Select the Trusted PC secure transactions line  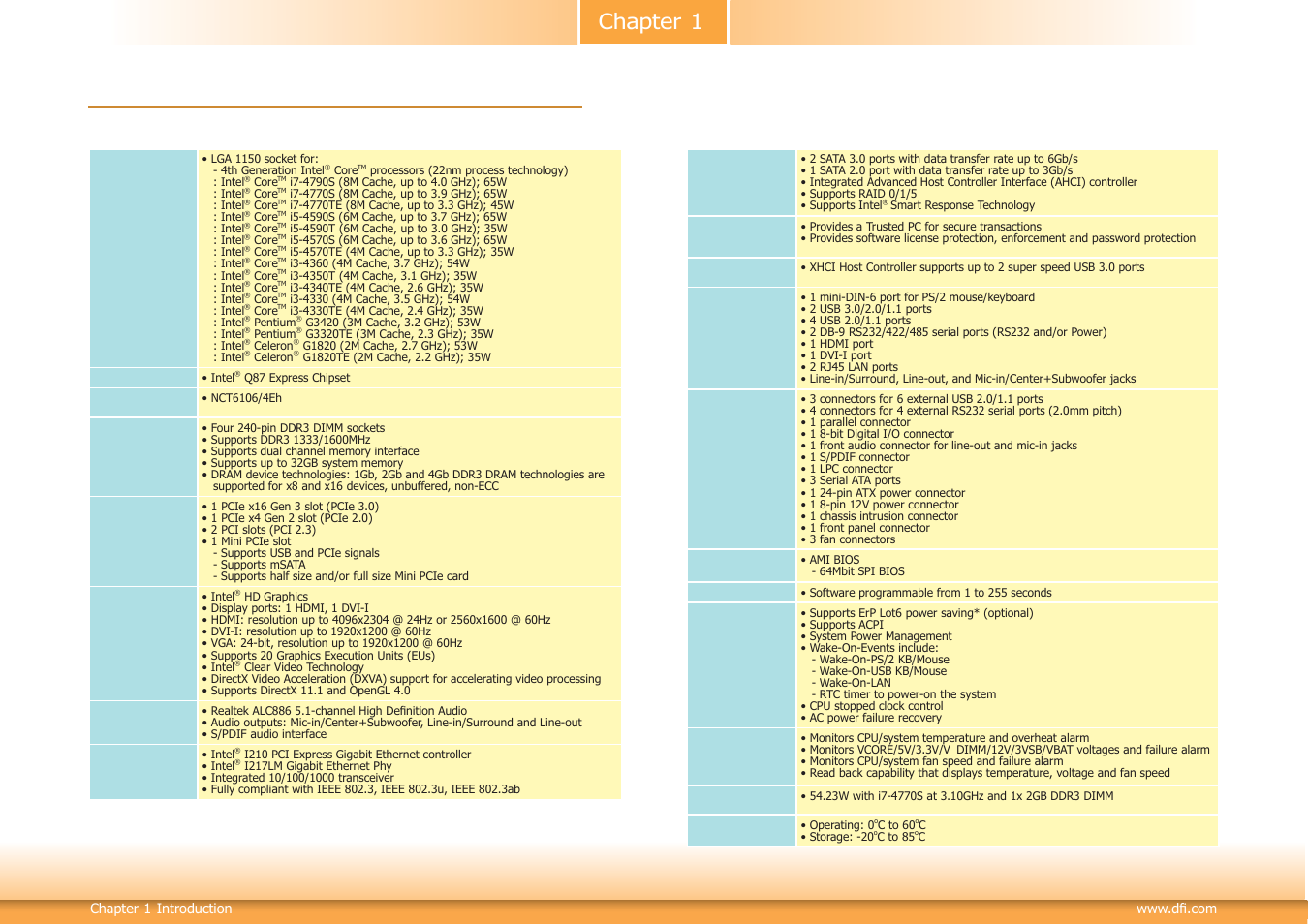[920, 227]
